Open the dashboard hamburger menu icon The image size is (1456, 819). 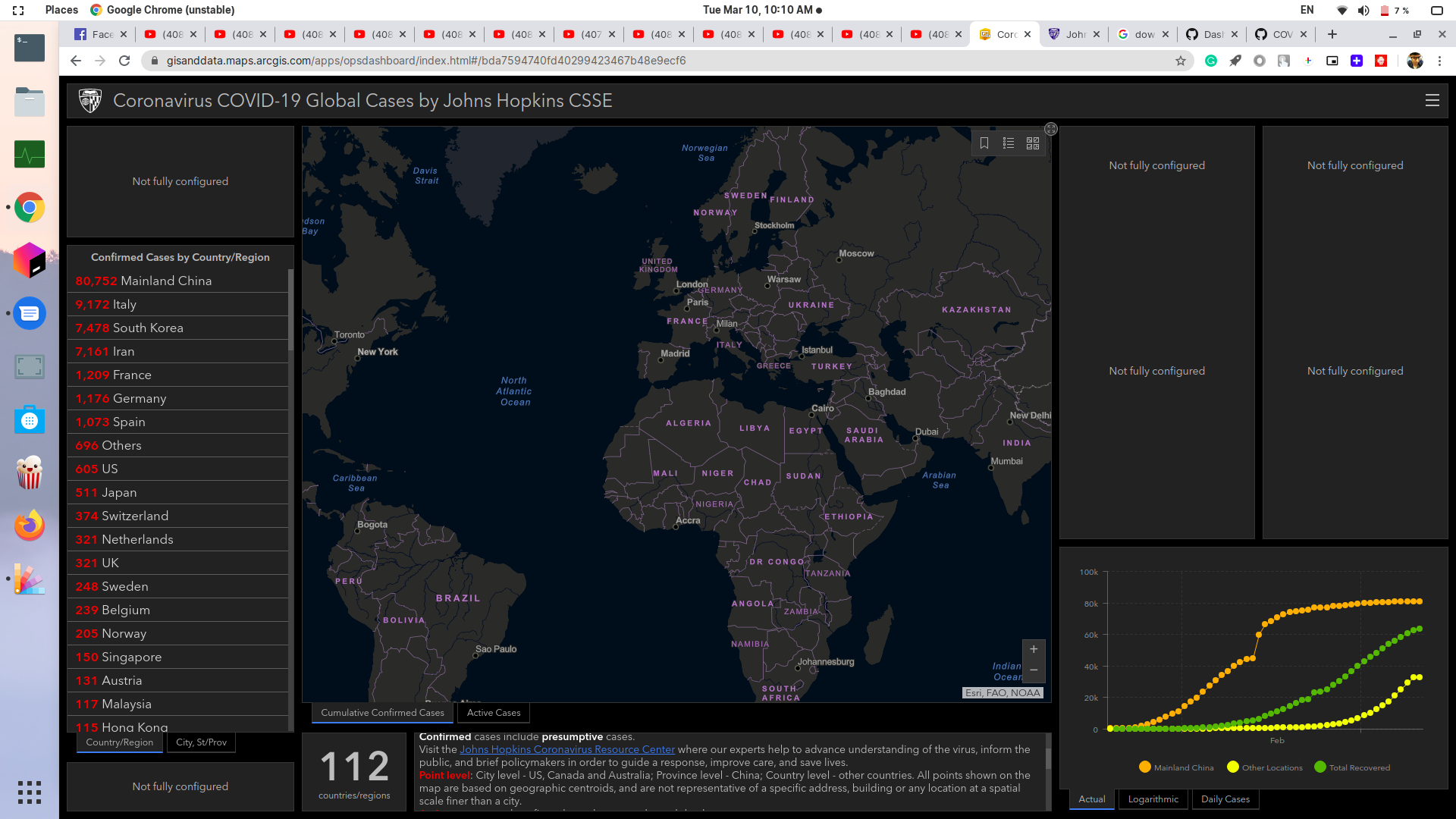pyautogui.click(x=1432, y=100)
